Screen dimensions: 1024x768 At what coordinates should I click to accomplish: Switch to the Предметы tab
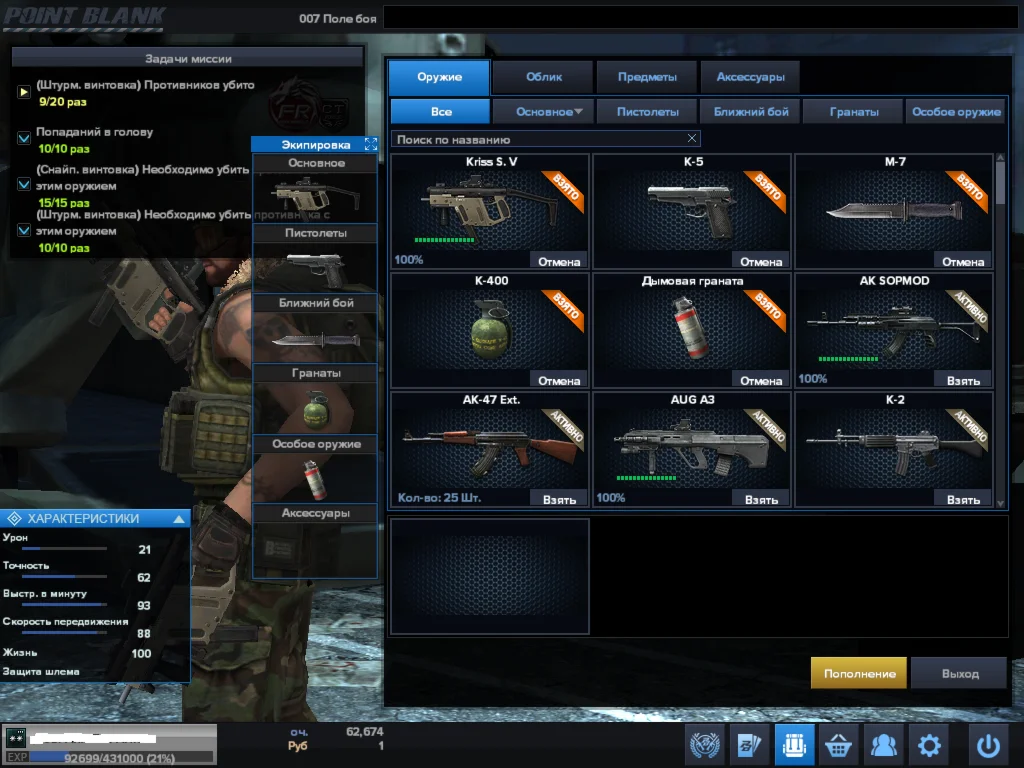tap(647, 77)
